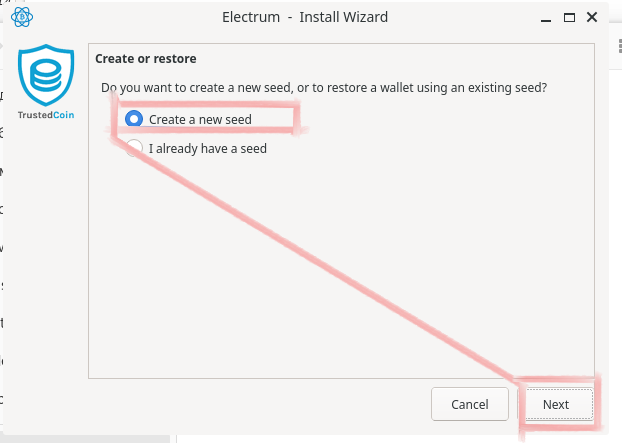Image resolution: width=622 pixels, height=443 pixels.
Task: Maximize the Install Wizard window
Action: coord(569,17)
